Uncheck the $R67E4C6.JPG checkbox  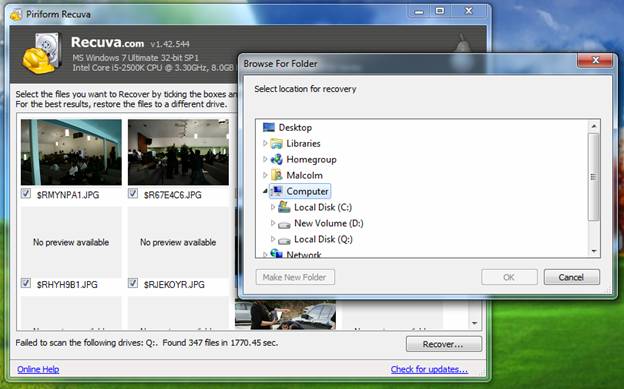(x=133, y=194)
